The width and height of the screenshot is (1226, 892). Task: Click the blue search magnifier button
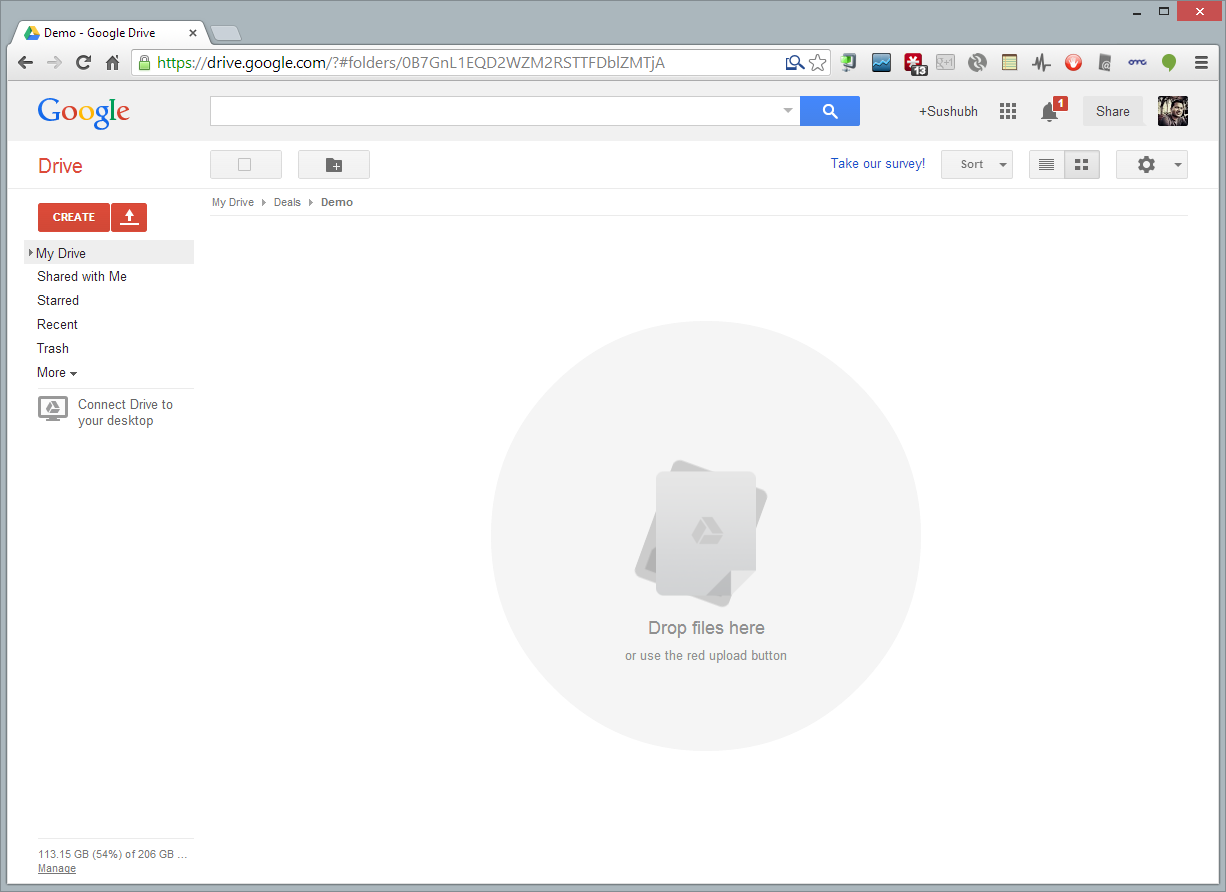click(x=830, y=111)
